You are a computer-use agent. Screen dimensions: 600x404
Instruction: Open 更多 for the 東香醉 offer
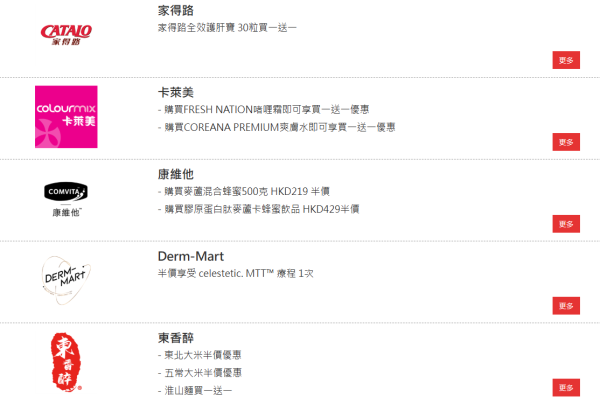pyautogui.click(x=566, y=388)
